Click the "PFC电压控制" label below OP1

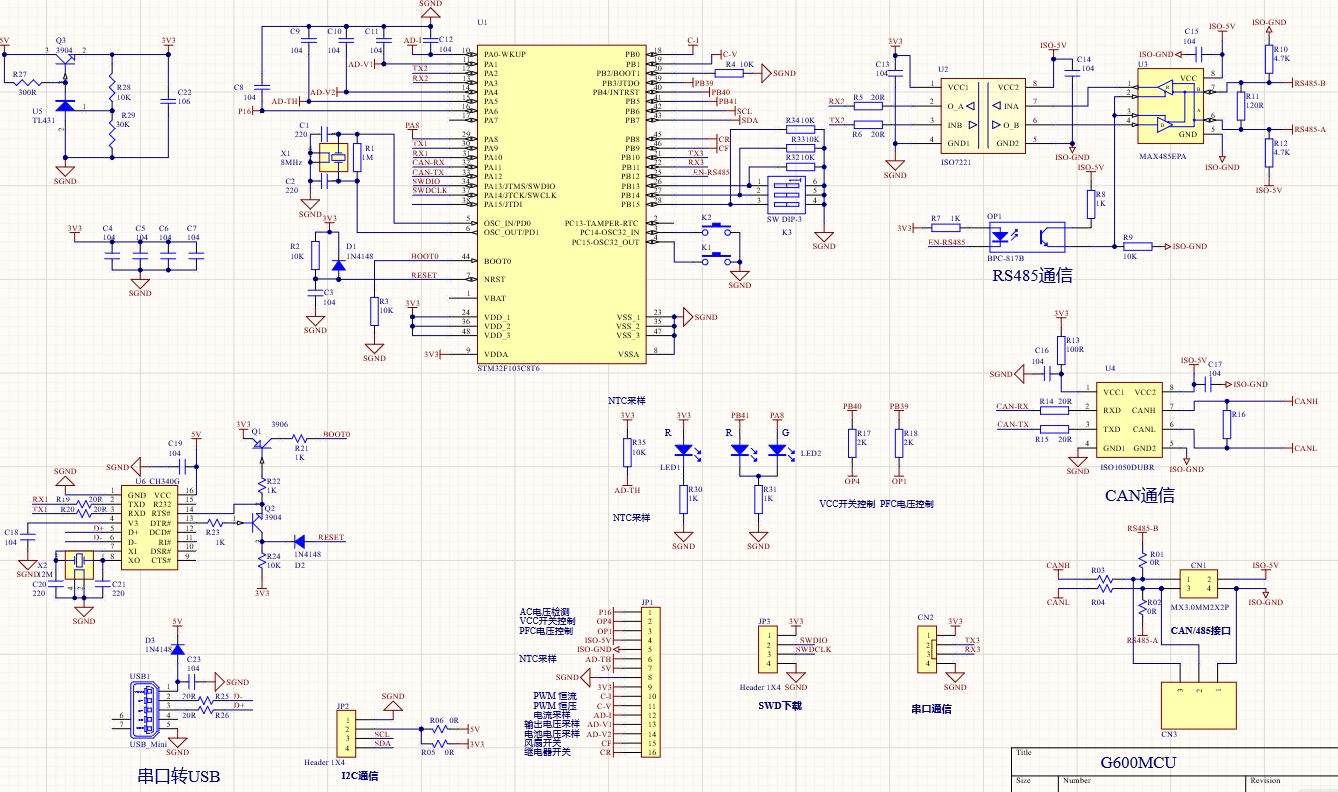pos(907,504)
